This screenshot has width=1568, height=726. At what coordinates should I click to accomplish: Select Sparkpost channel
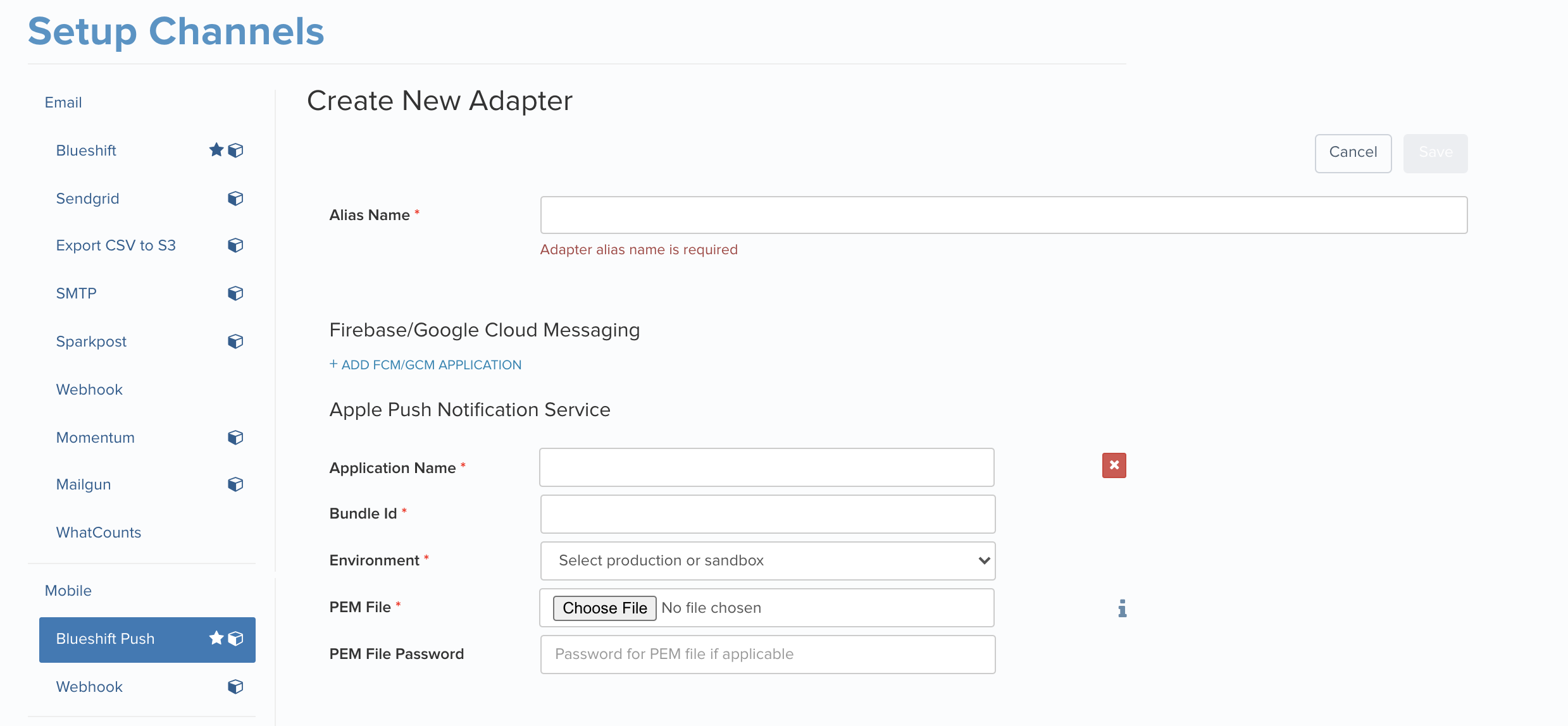[x=91, y=341]
